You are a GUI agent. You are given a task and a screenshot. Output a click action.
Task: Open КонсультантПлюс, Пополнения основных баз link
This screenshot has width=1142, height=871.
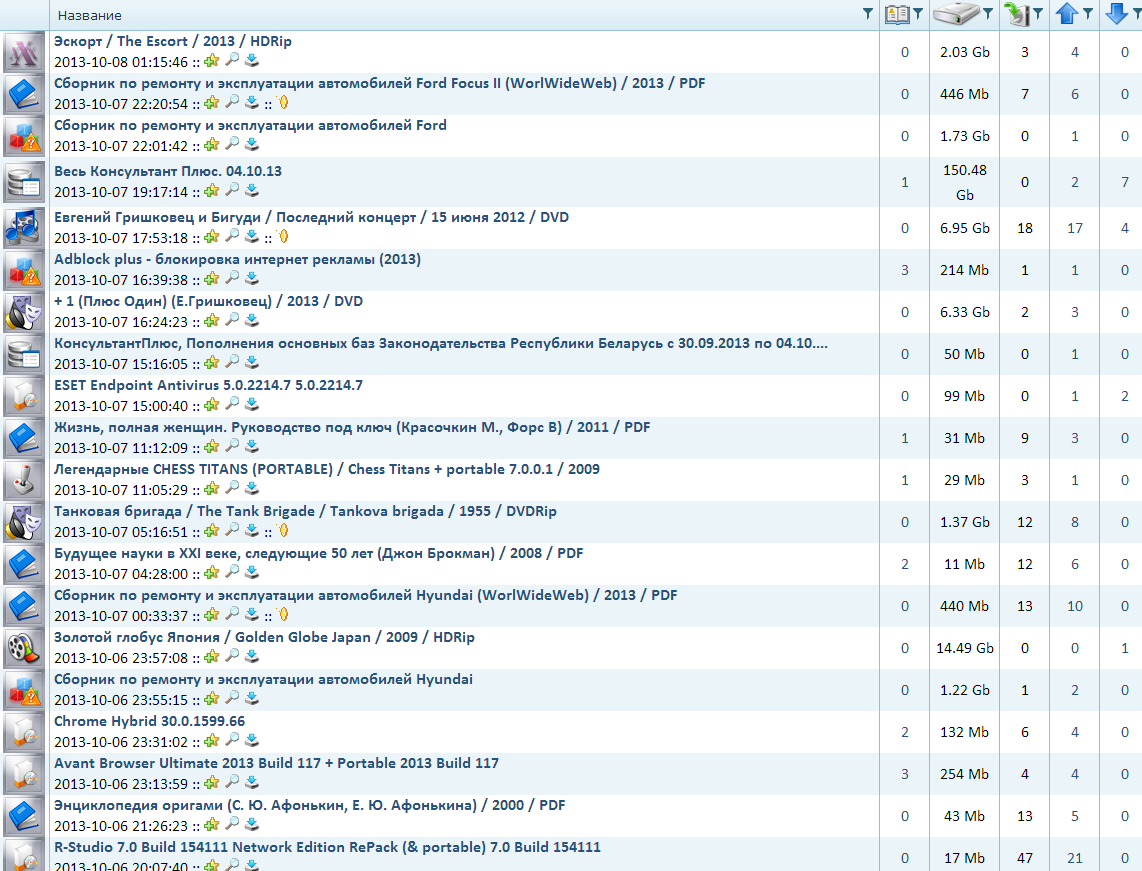click(441, 343)
